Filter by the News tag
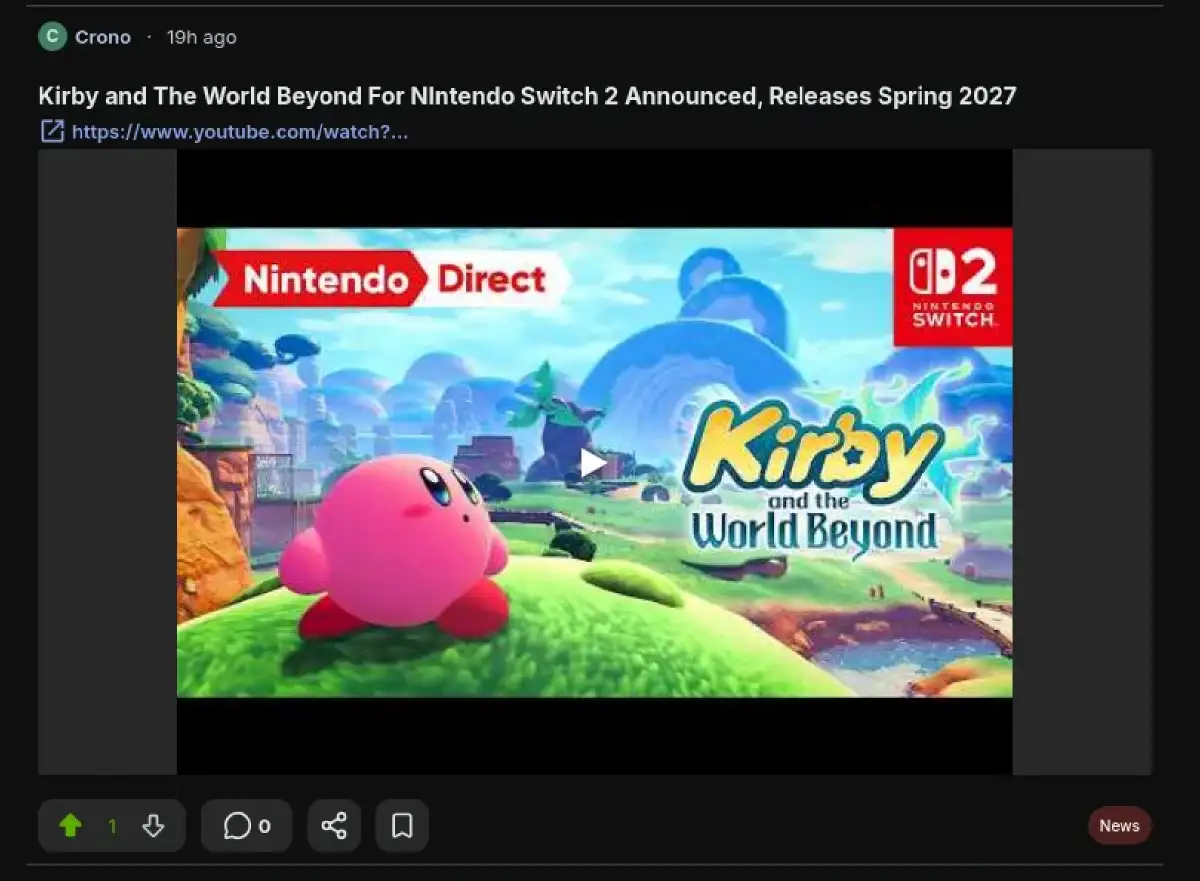The height and width of the screenshot is (881, 1200). tap(1119, 826)
